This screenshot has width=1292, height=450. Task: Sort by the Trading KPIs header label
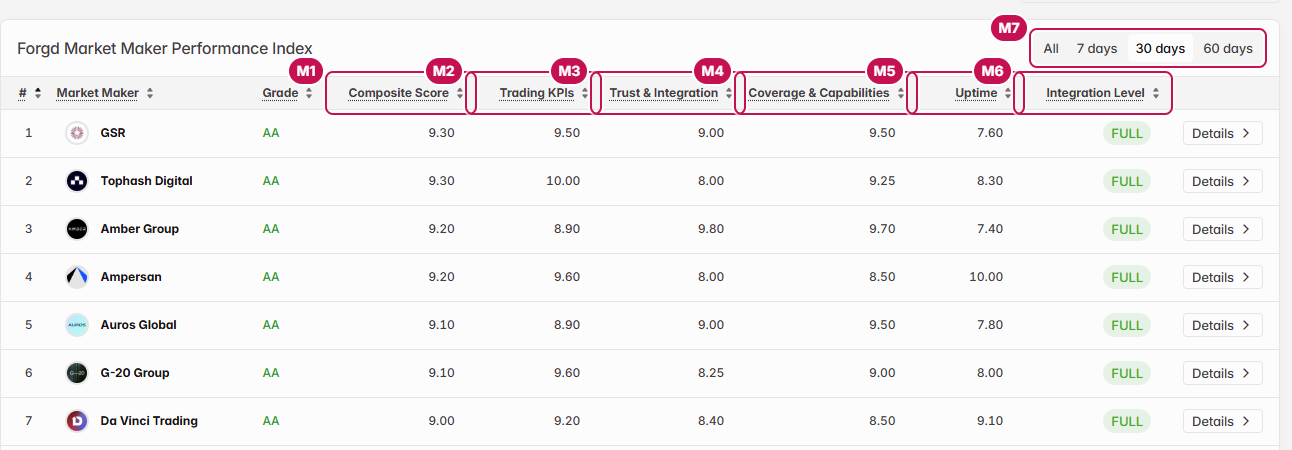pyautogui.click(x=537, y=93)
